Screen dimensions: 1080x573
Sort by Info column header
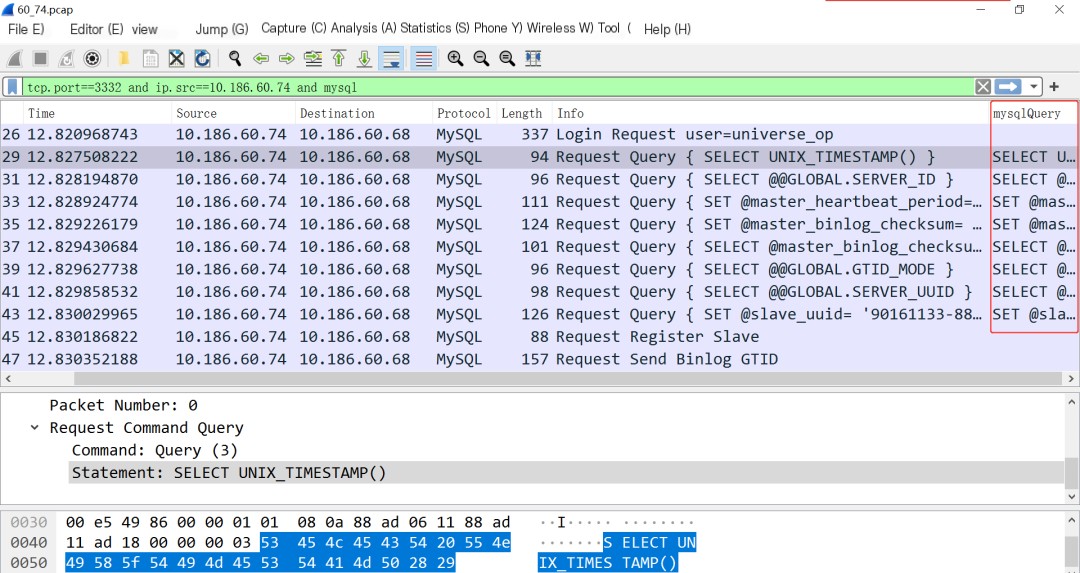click(771, 113)
